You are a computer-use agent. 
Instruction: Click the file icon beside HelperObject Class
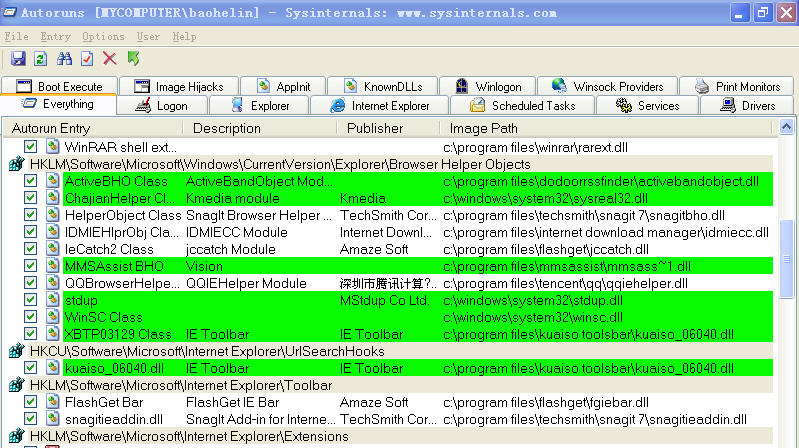52,215
